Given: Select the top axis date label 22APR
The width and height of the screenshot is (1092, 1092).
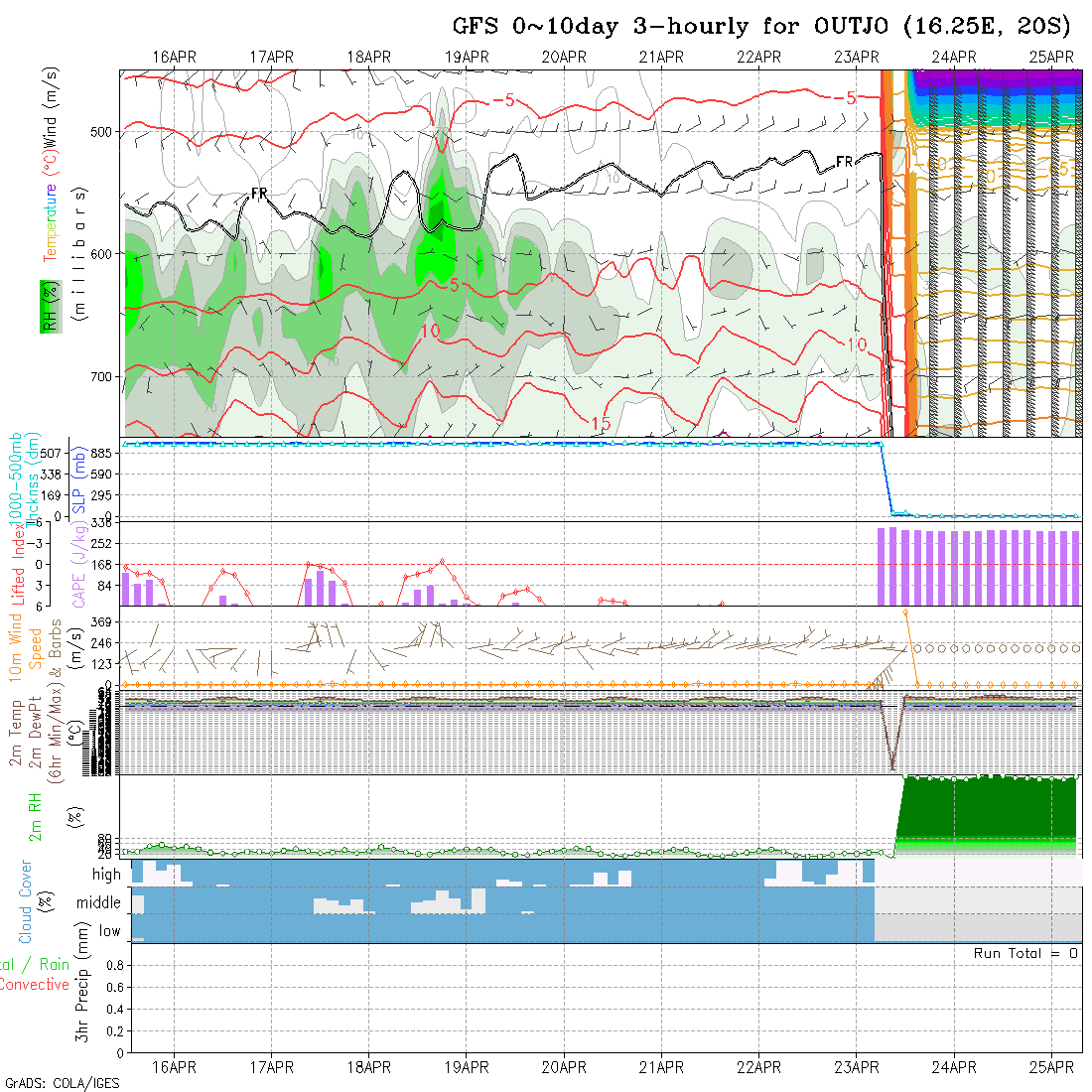Looking at the screenshot, I should (759, 58).
